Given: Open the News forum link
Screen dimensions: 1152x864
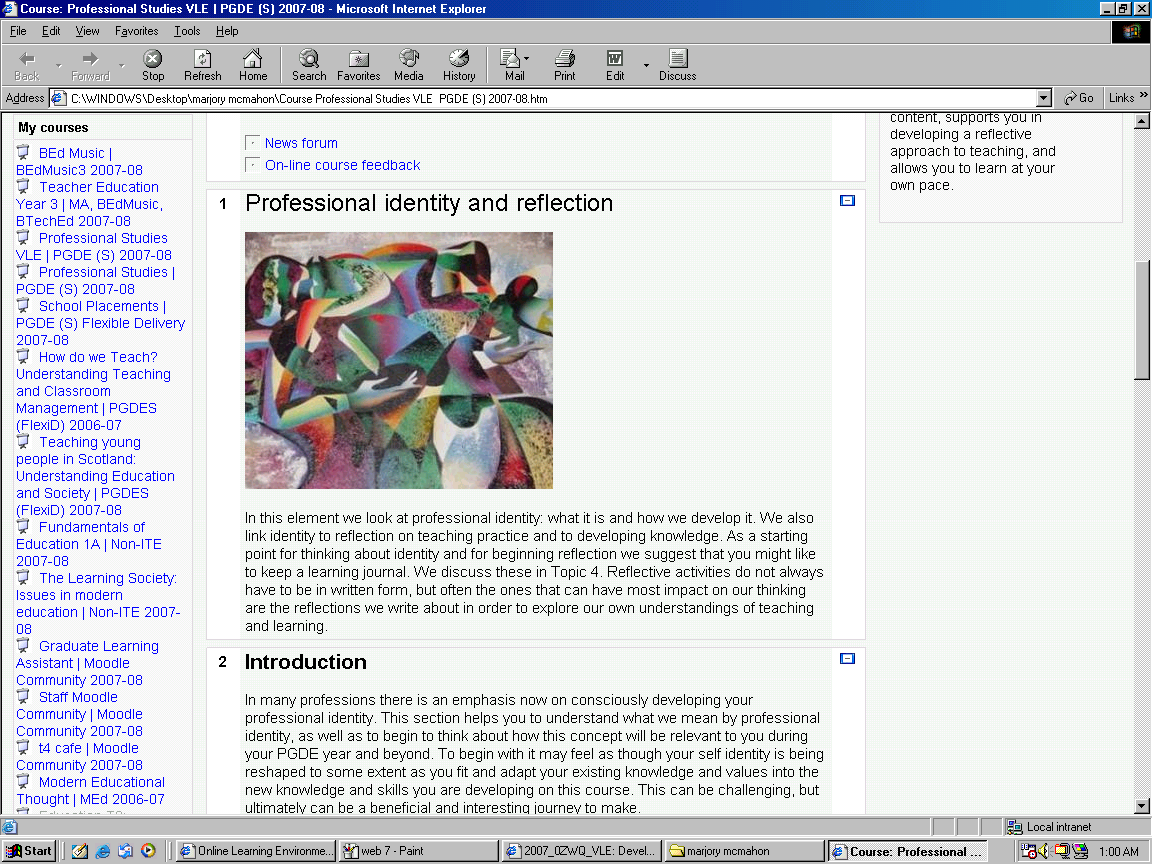Looking at the screenshot, I should pos(301,143).
